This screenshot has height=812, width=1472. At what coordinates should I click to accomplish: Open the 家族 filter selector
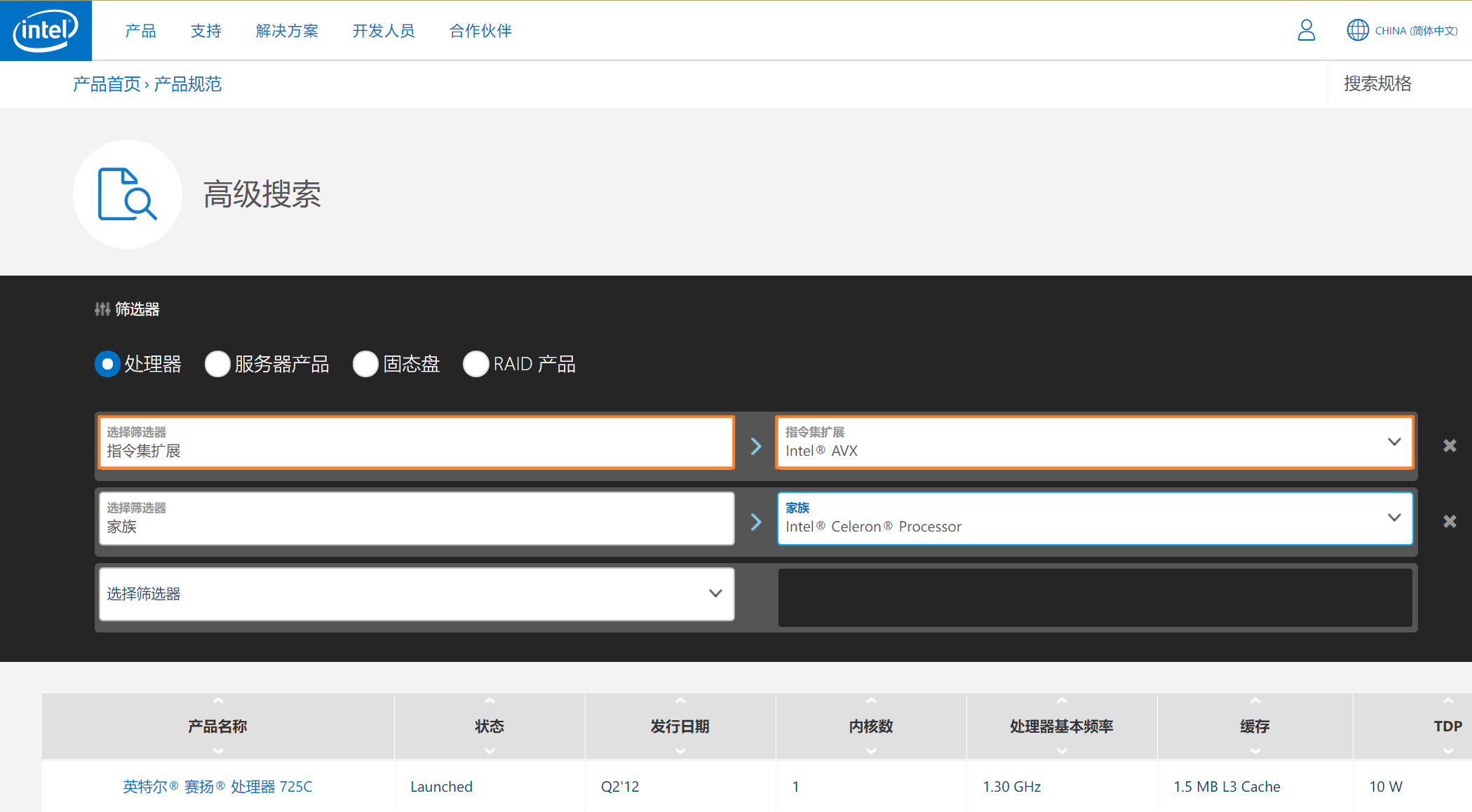click(x=417, y=518)
